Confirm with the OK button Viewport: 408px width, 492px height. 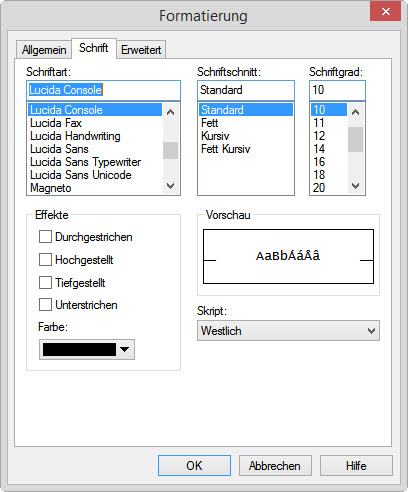coord(194,466)
